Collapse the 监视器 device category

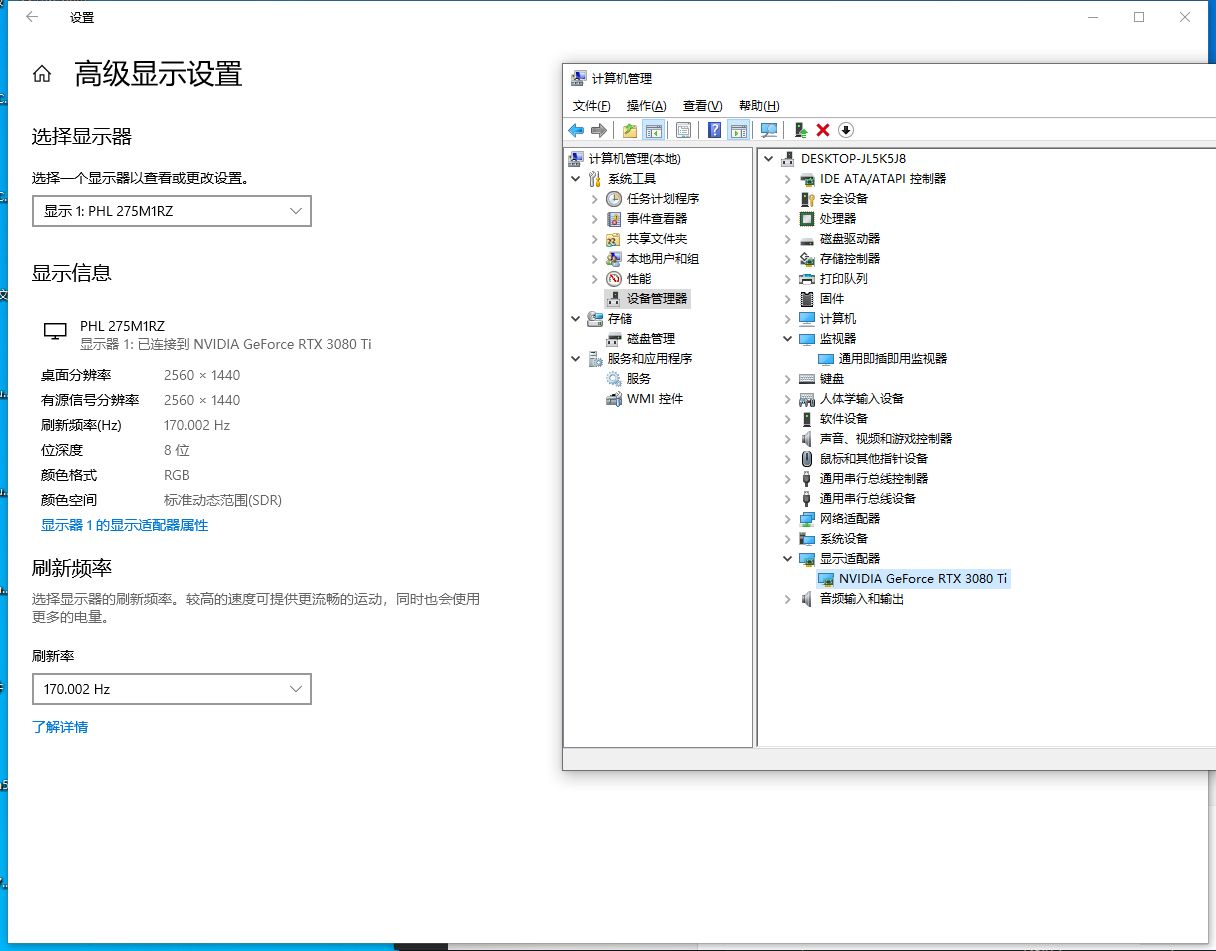coord(789,338)
